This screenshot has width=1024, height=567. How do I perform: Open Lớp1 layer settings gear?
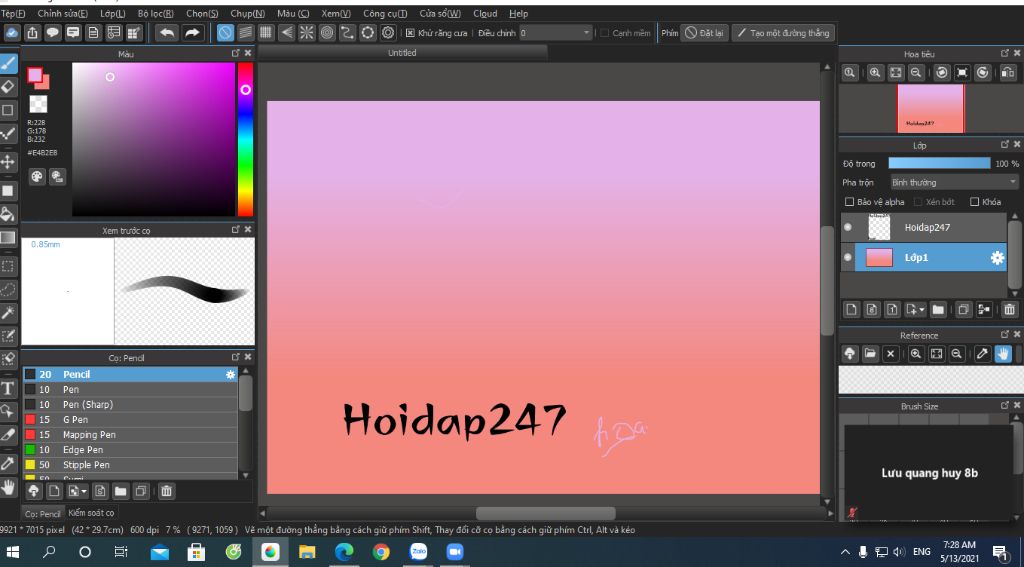tap(997, 258)
